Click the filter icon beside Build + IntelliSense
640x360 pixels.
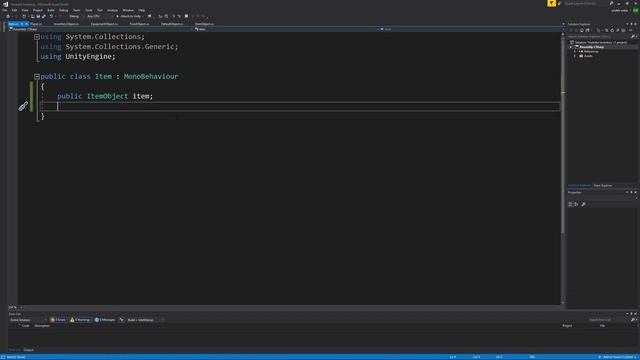point(122,320)
